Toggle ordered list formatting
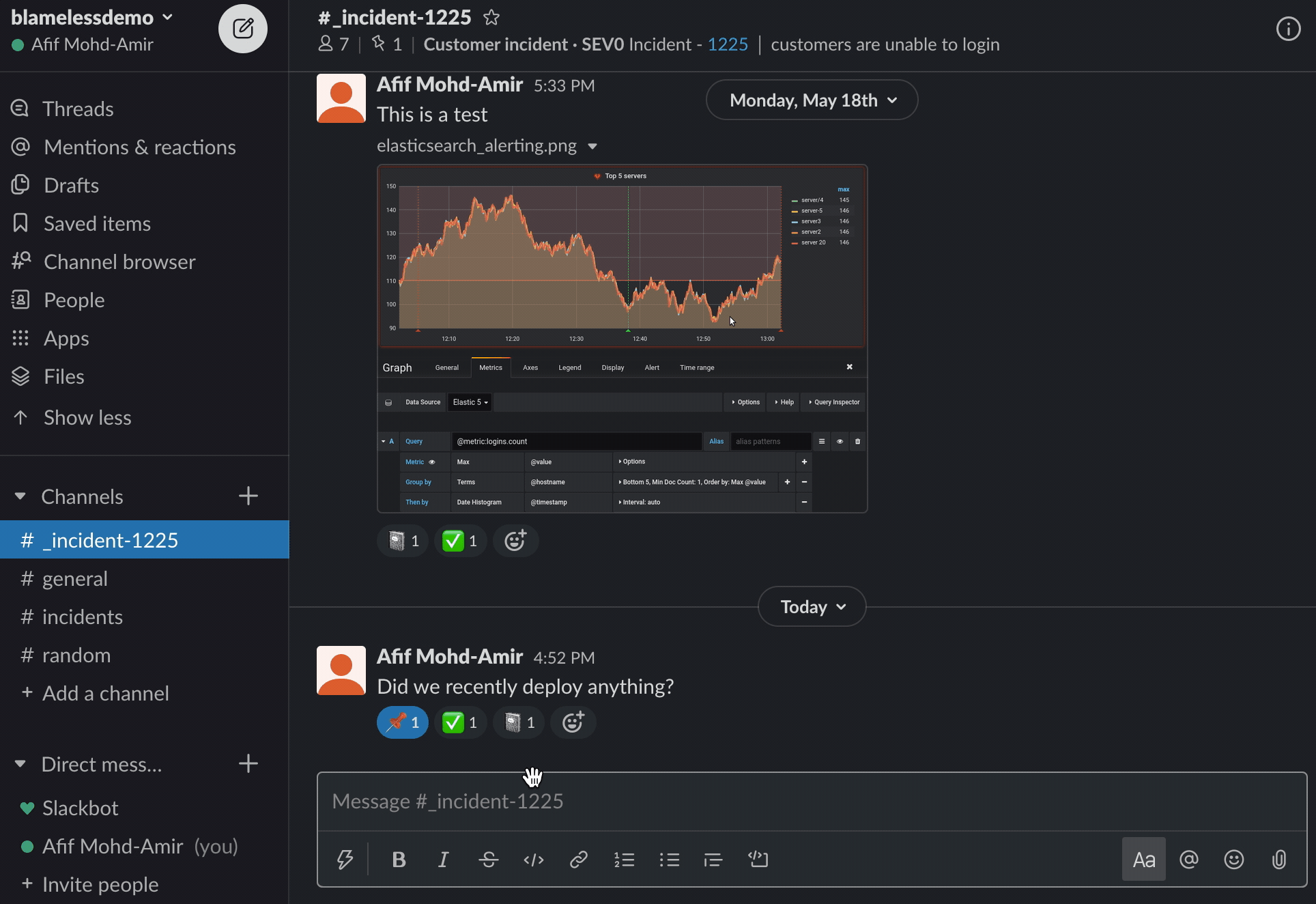Image resolution: width=1316 pixels, height=904 pixels. 624,859
